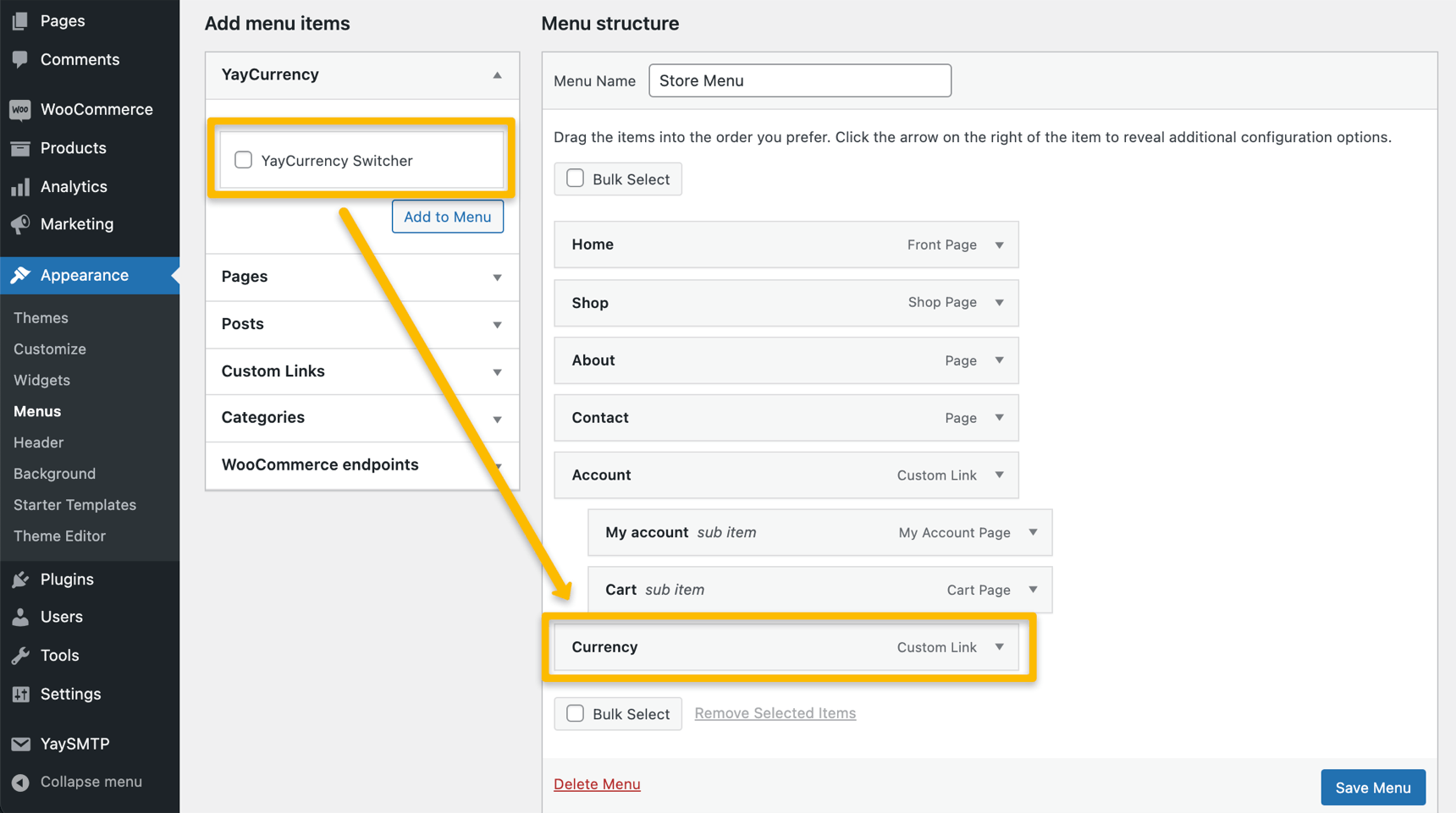
Task: Click the Save Menu button
Action: (x=1372, y=787)
